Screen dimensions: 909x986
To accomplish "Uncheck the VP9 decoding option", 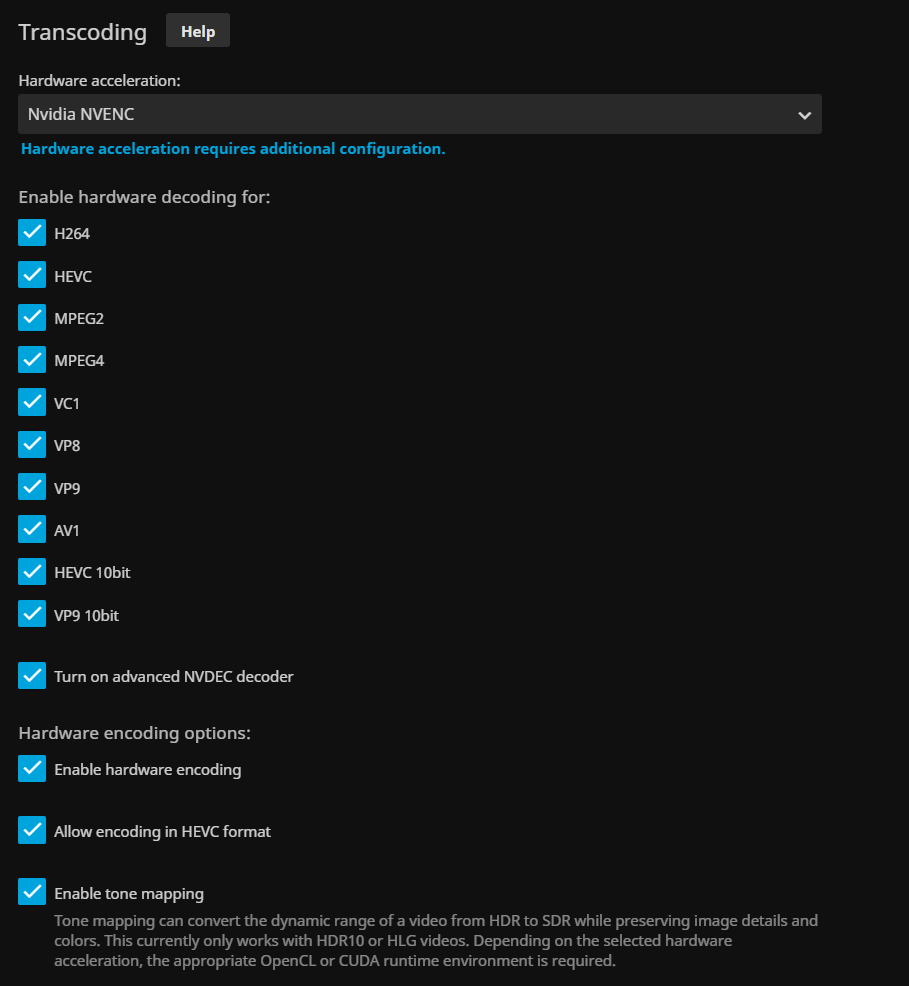I will [x=32, y=487].
